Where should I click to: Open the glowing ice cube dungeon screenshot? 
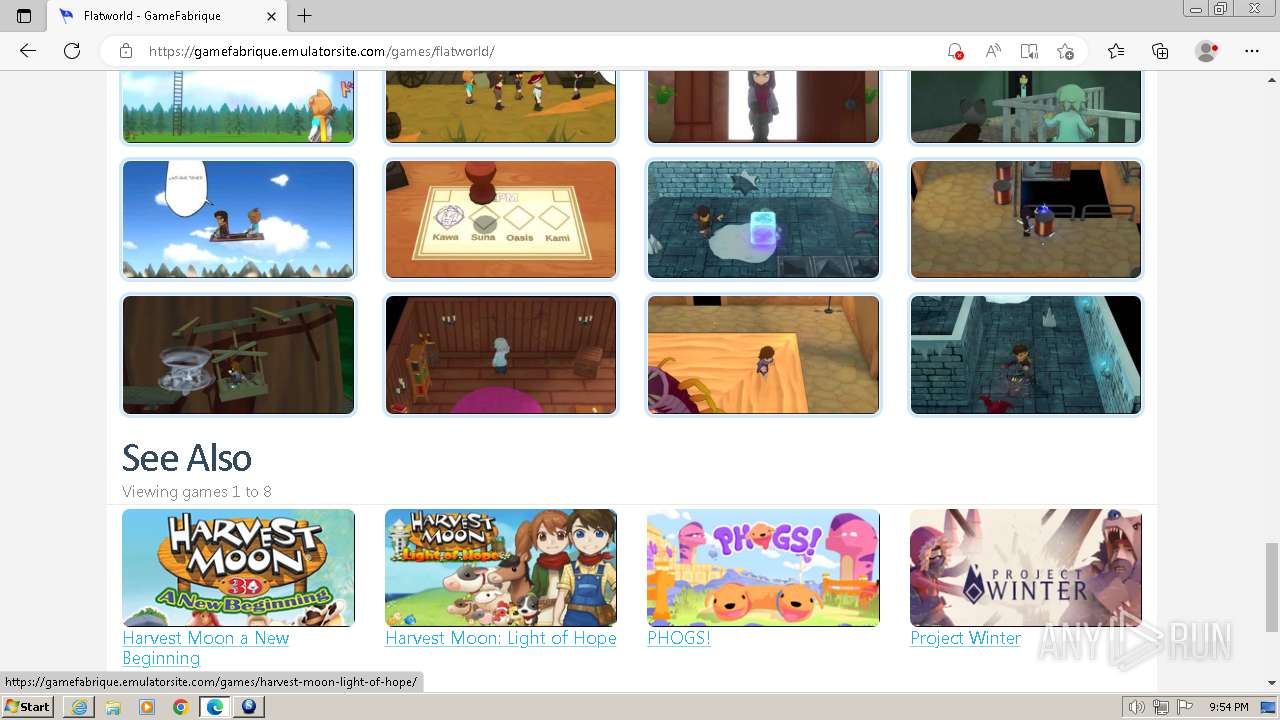point(763,219)
